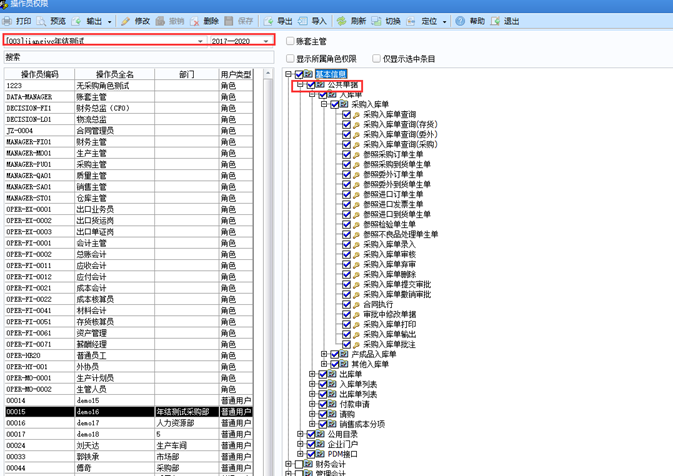The image size is (673, 476).
Task: Click the folder icon of 付款申请 node
Action: (x=332, y=404)
